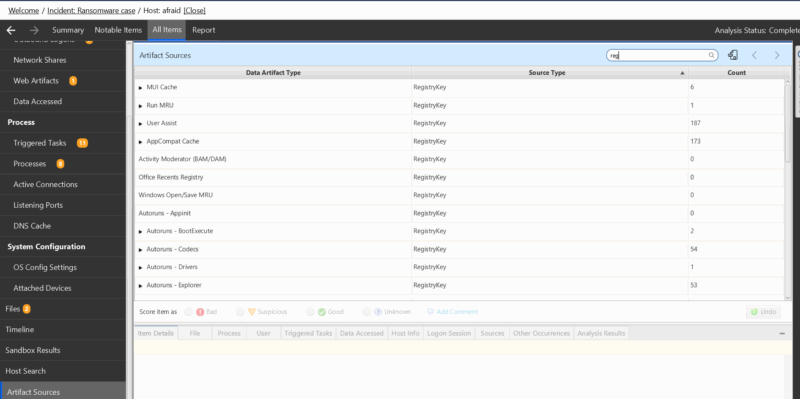Expand the Autoruns - Codecs row
The image size is (800, 399).
pos(140,250)
